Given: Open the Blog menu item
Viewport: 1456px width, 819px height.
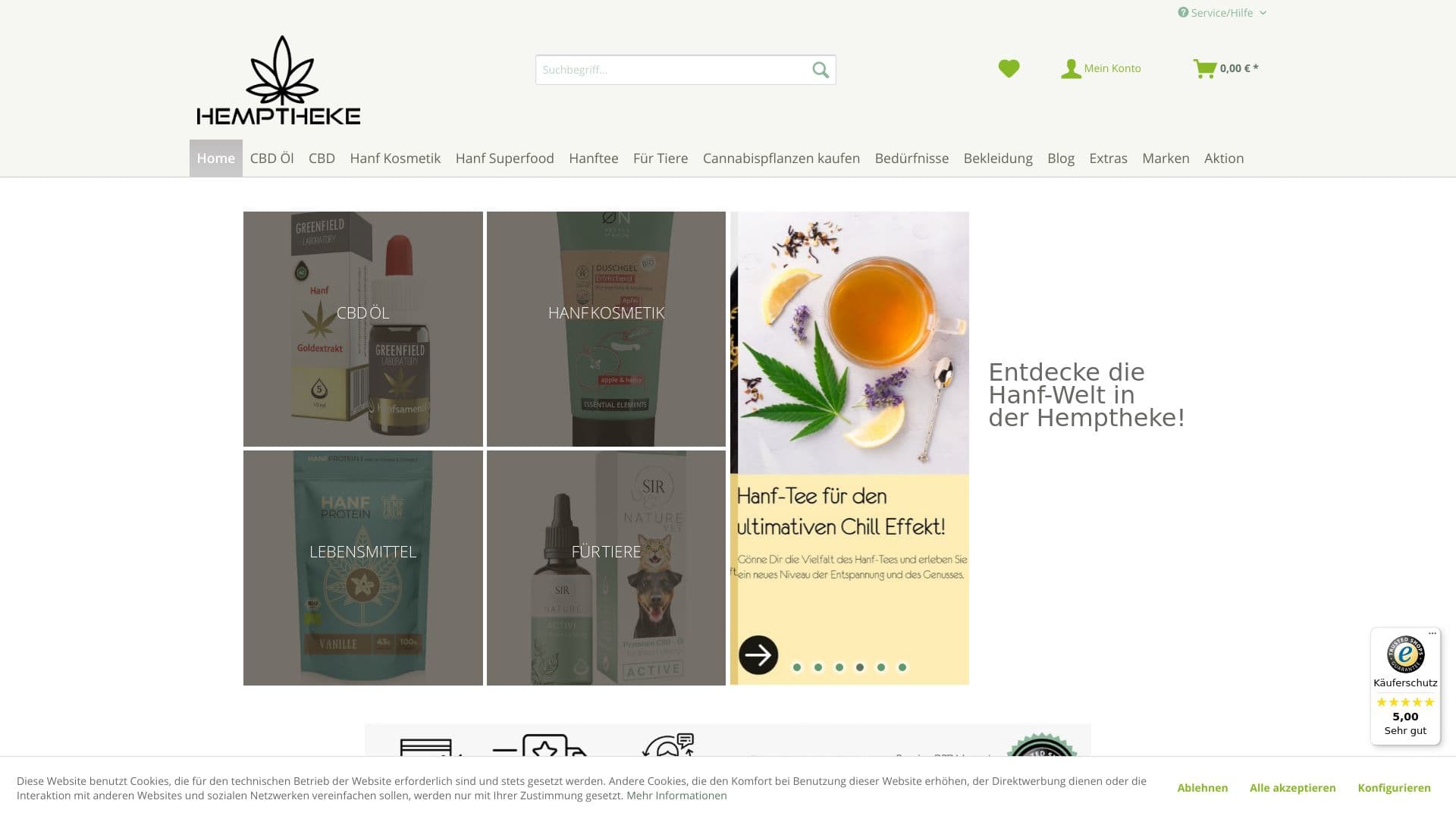Looking at the screenshot, I should (x=1060, y=158).
